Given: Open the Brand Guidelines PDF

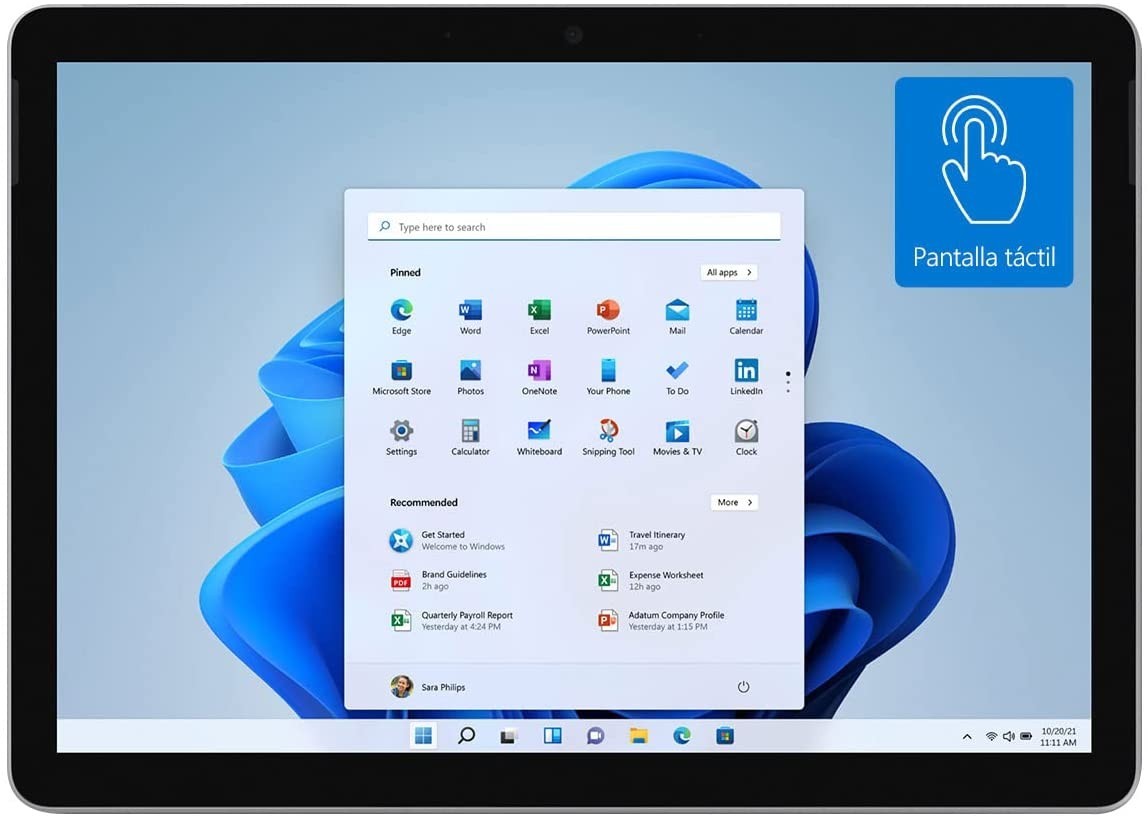Looking at the screenshot, I should point(439,581).
